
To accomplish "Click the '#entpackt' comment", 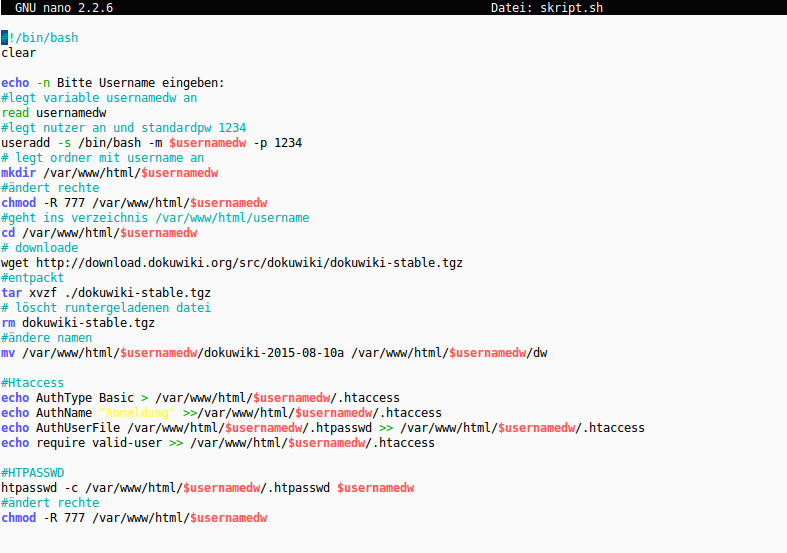I will pos(32,278).
